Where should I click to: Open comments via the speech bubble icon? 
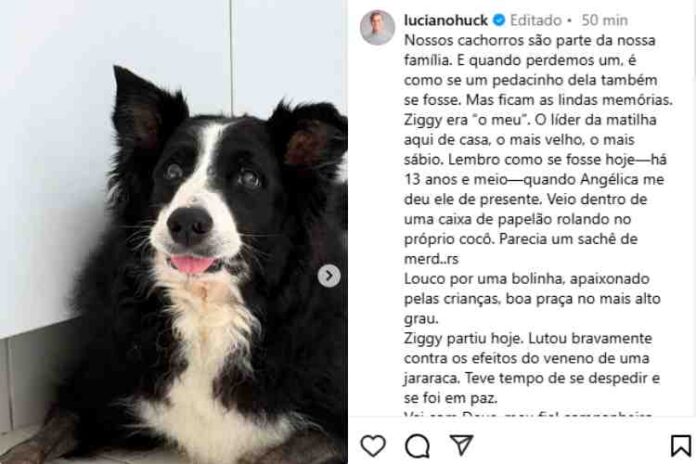click(417, 446)
